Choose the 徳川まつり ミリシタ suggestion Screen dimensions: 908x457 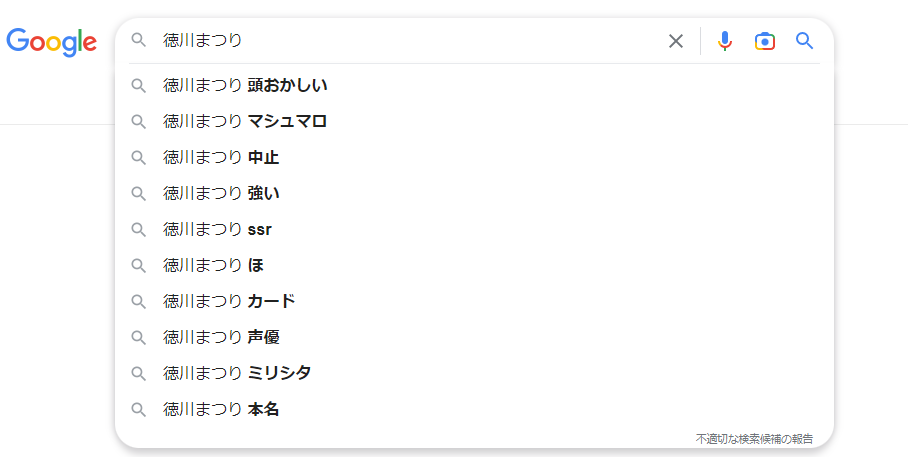pos(474,373)
